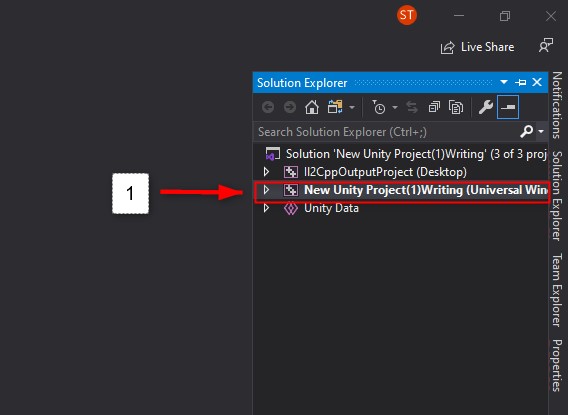568x415 pixels.
Task: Open Pending Changes Filter dropdown arrow
Action: (x=395, y=108)
